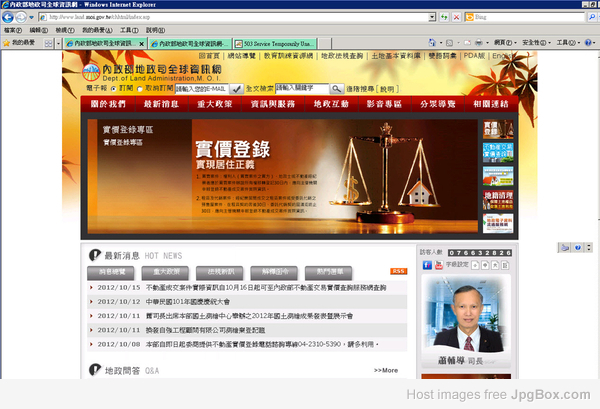The height and width of the screenshot is (409, 600).
Task: Open the 網頁 (Page) dropdown menu
Action: click(x=505, y=42)
